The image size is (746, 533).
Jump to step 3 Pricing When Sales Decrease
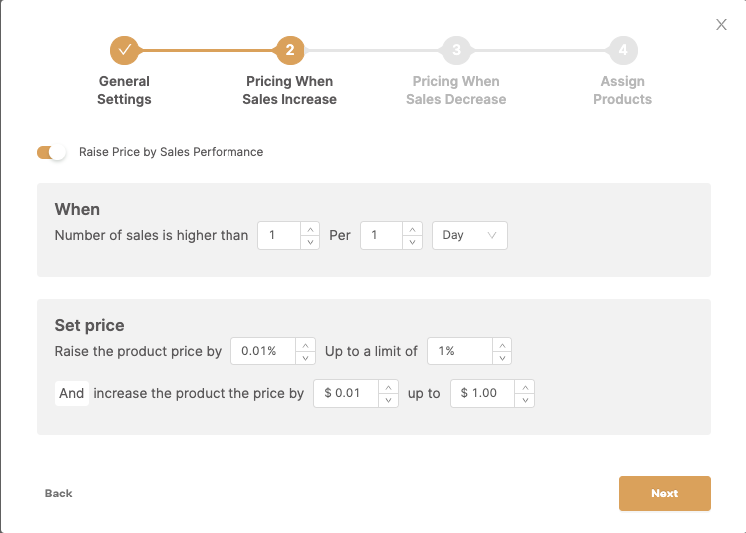click(456, 50)
